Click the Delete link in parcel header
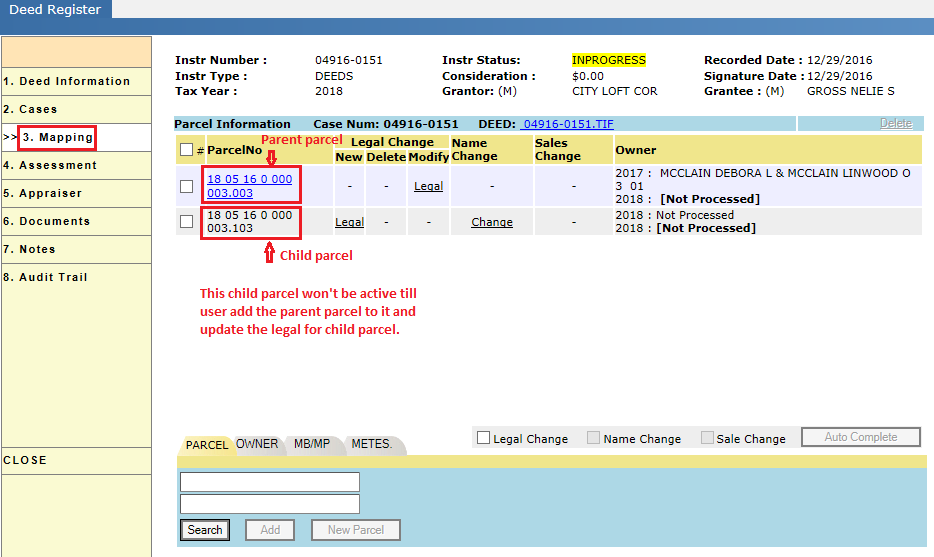 [x=896, y=123]
